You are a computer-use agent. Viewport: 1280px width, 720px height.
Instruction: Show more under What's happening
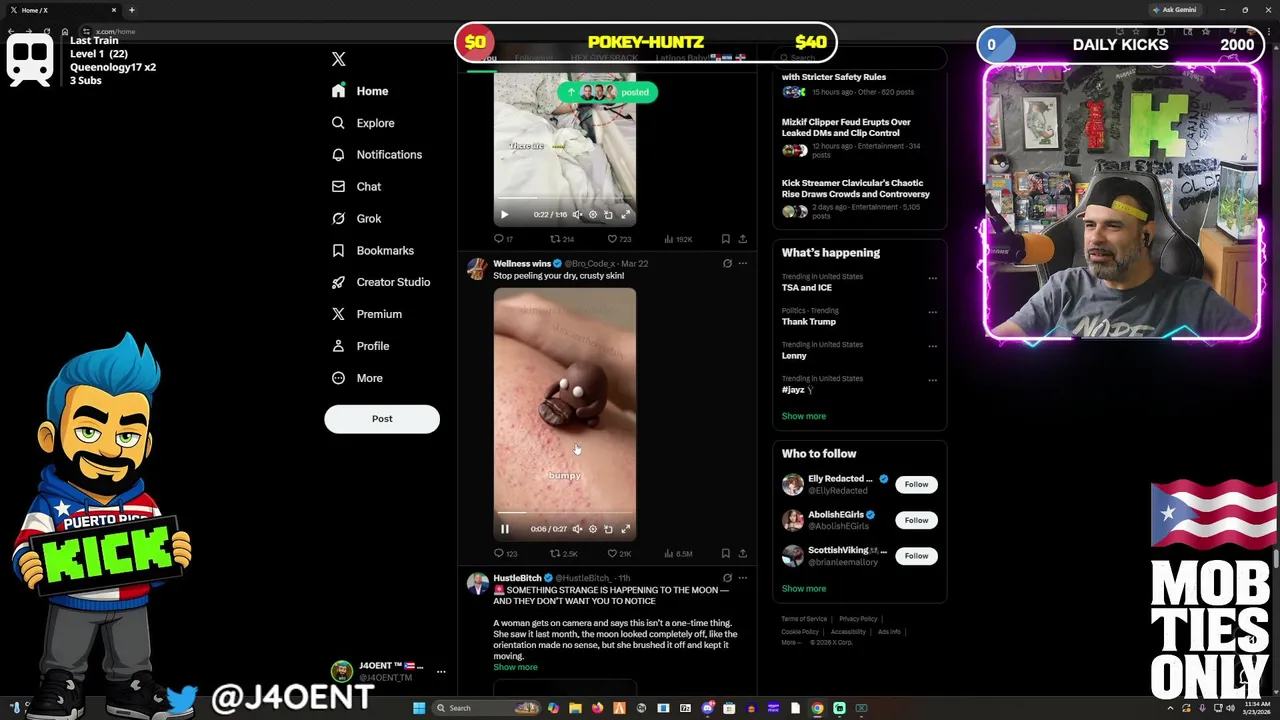[804, 416]
